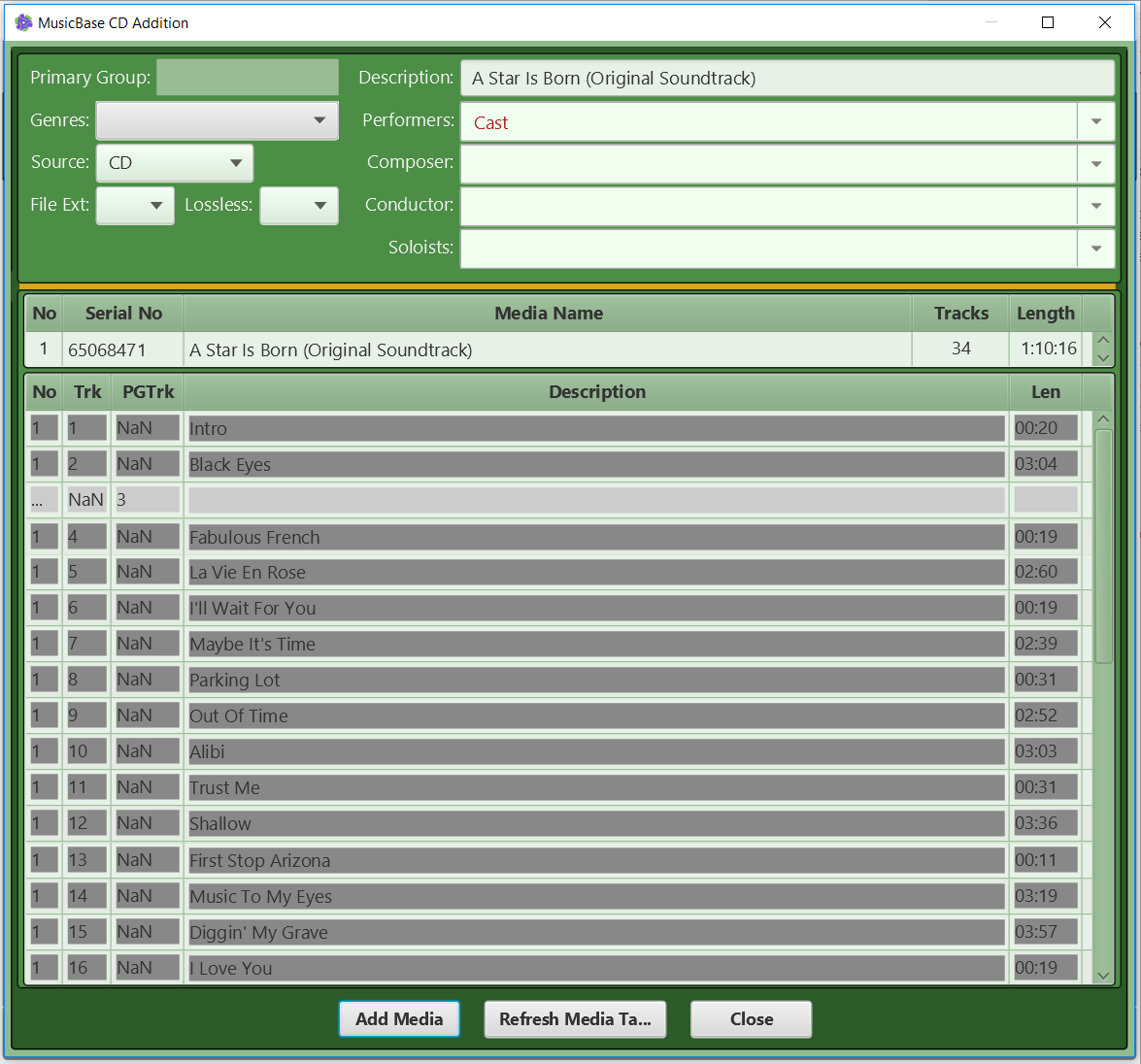Select the Fabulous French track
Screen dimensions: 1141x1064
click(596, 537)
